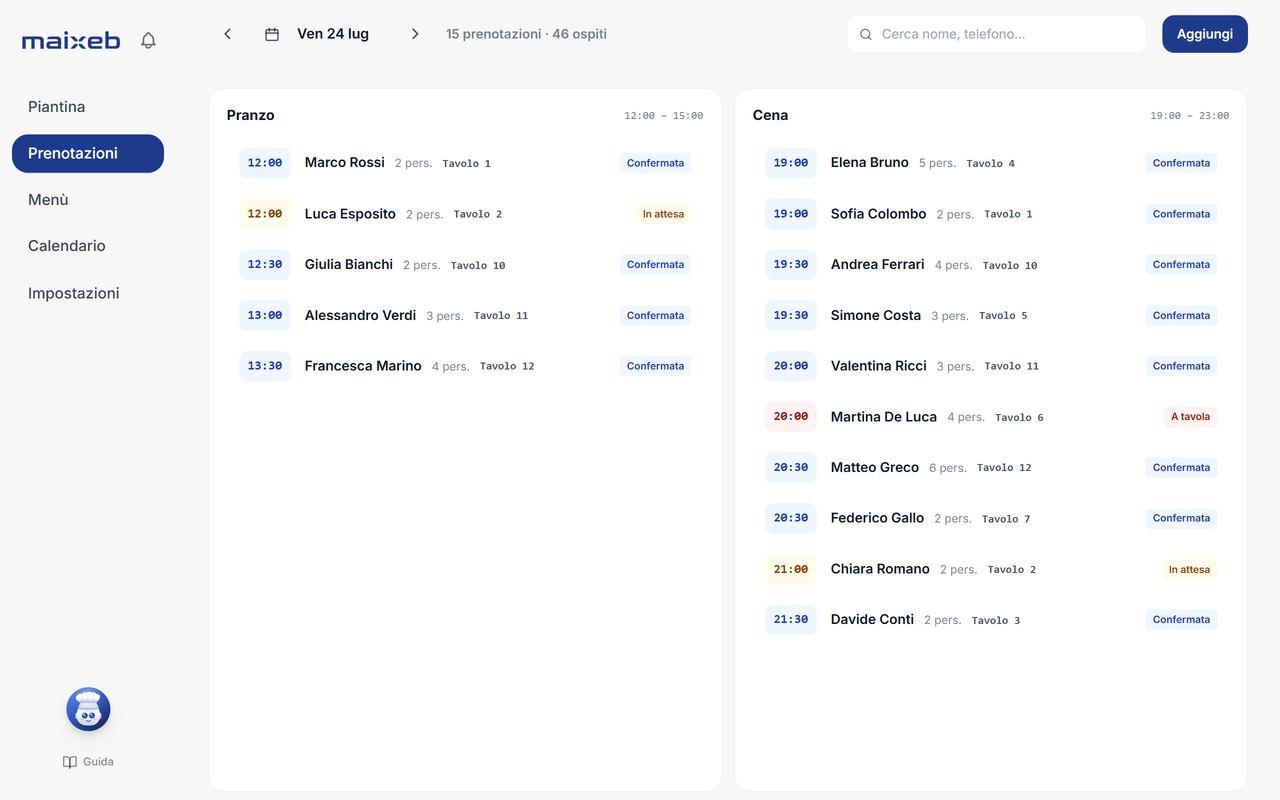Open the notifications bell icon
The height and width of the screenshot is (800, 1280).
point(148,41)
